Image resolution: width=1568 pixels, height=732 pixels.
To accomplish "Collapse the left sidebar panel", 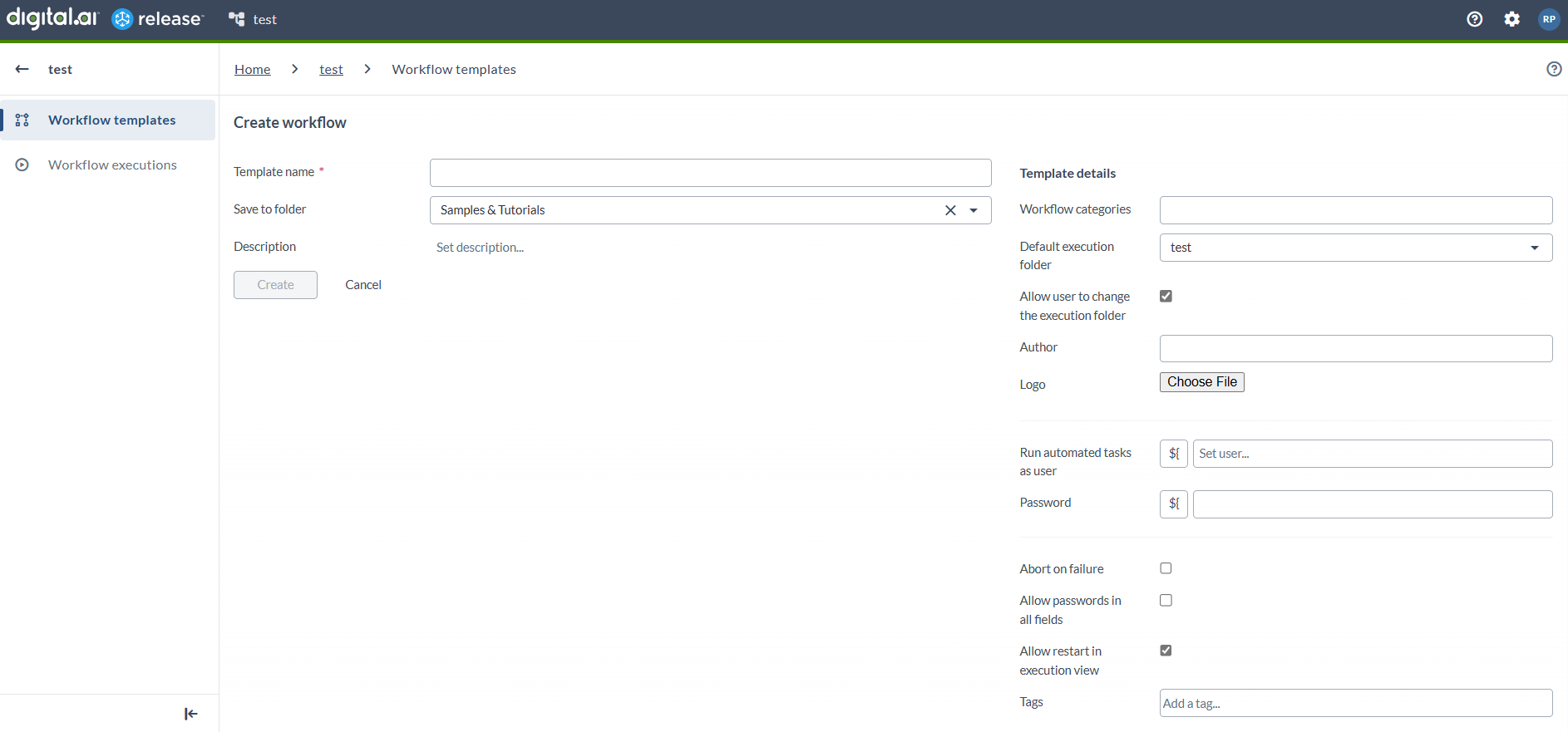I will coord(190,714).
